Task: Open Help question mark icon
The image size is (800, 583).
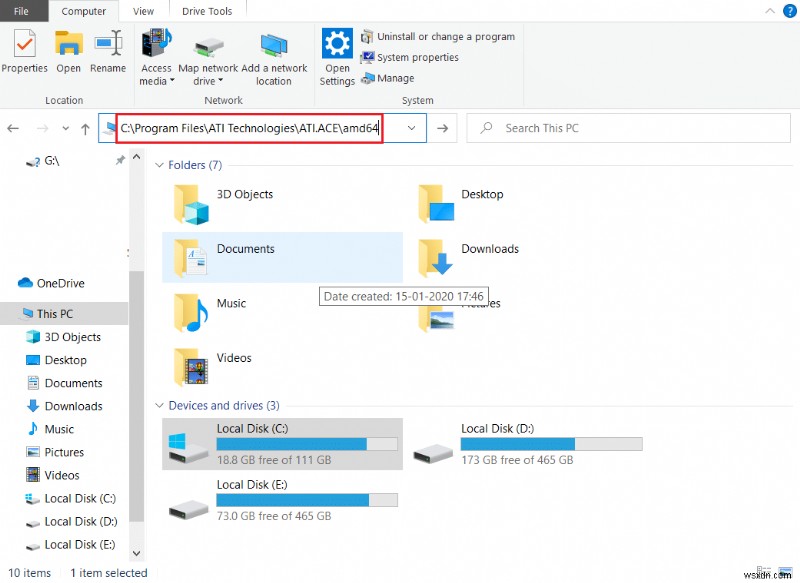Action: (789, 11)
